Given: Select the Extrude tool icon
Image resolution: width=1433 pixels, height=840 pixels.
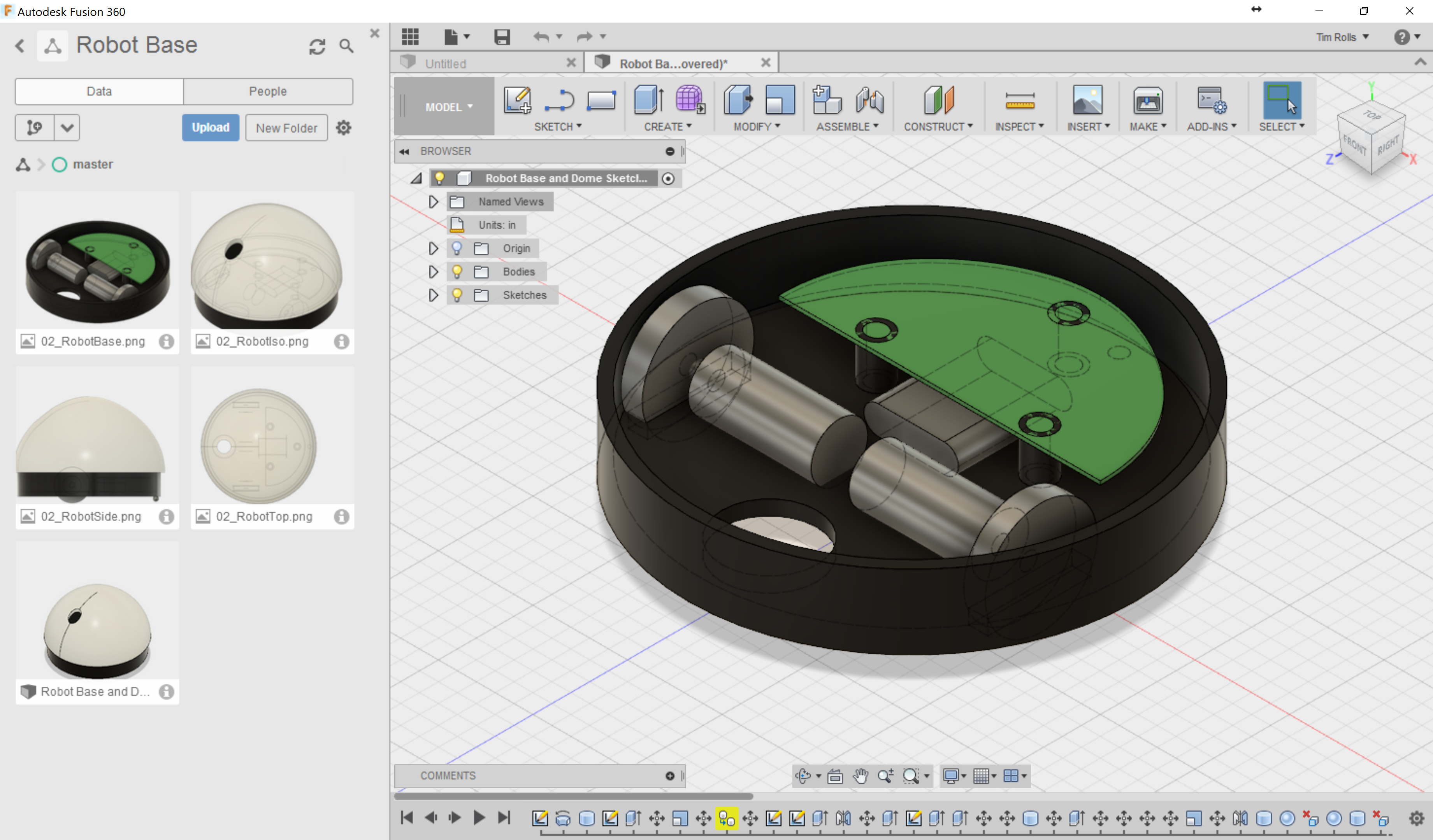Looking at the screenshot, I should 649,100.
